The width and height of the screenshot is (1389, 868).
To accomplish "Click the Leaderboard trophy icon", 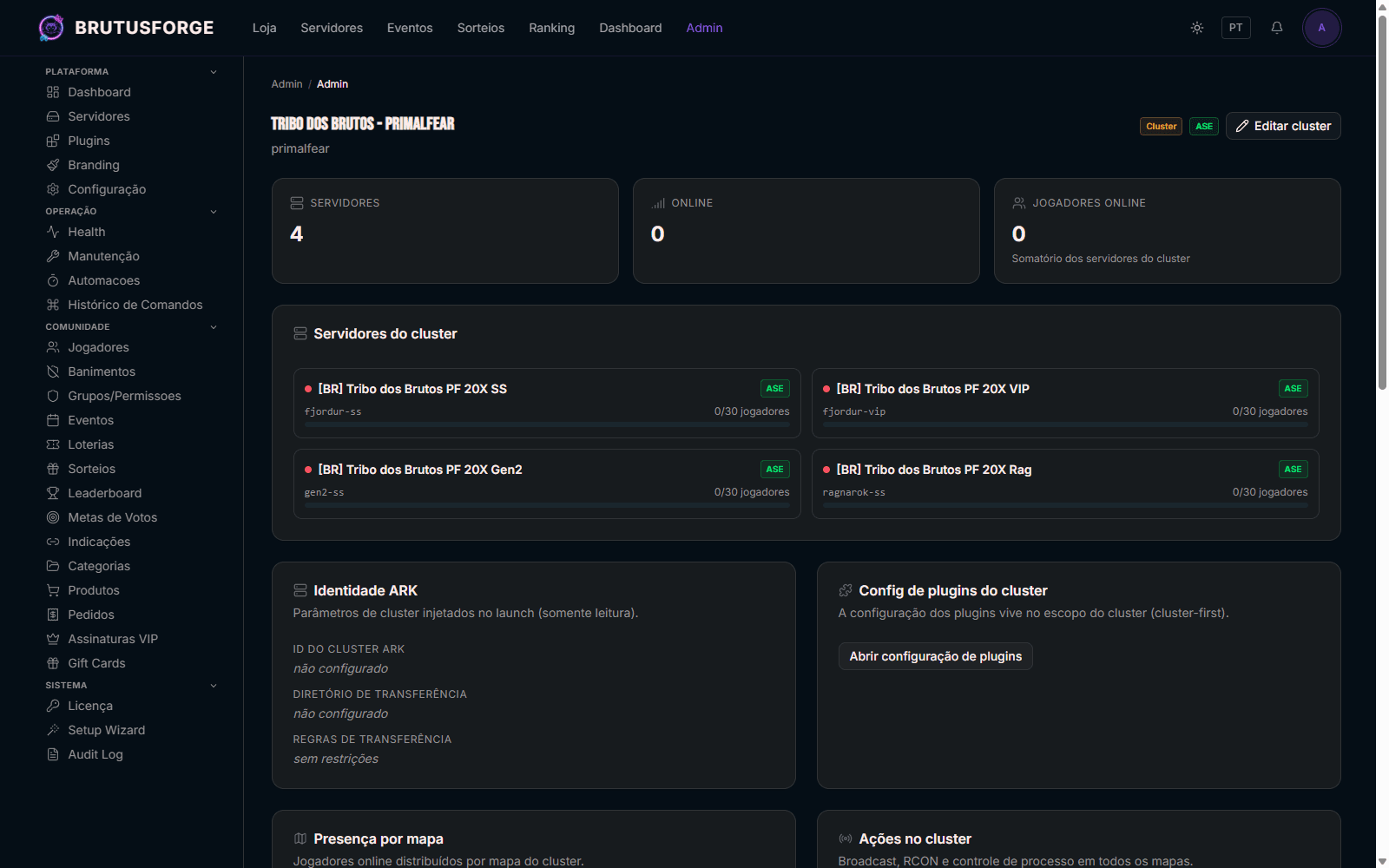I will pos(53,493).
